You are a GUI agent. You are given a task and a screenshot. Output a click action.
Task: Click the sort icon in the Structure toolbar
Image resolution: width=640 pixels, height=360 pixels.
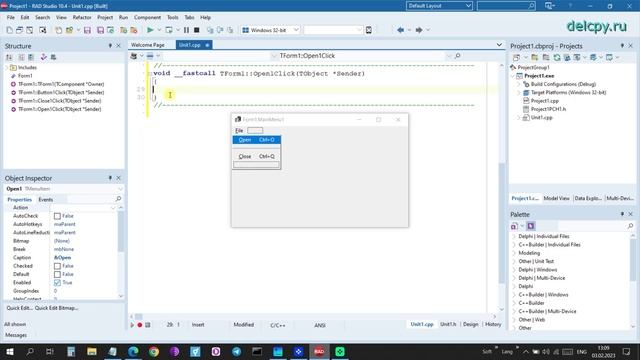tap(9, 57)
